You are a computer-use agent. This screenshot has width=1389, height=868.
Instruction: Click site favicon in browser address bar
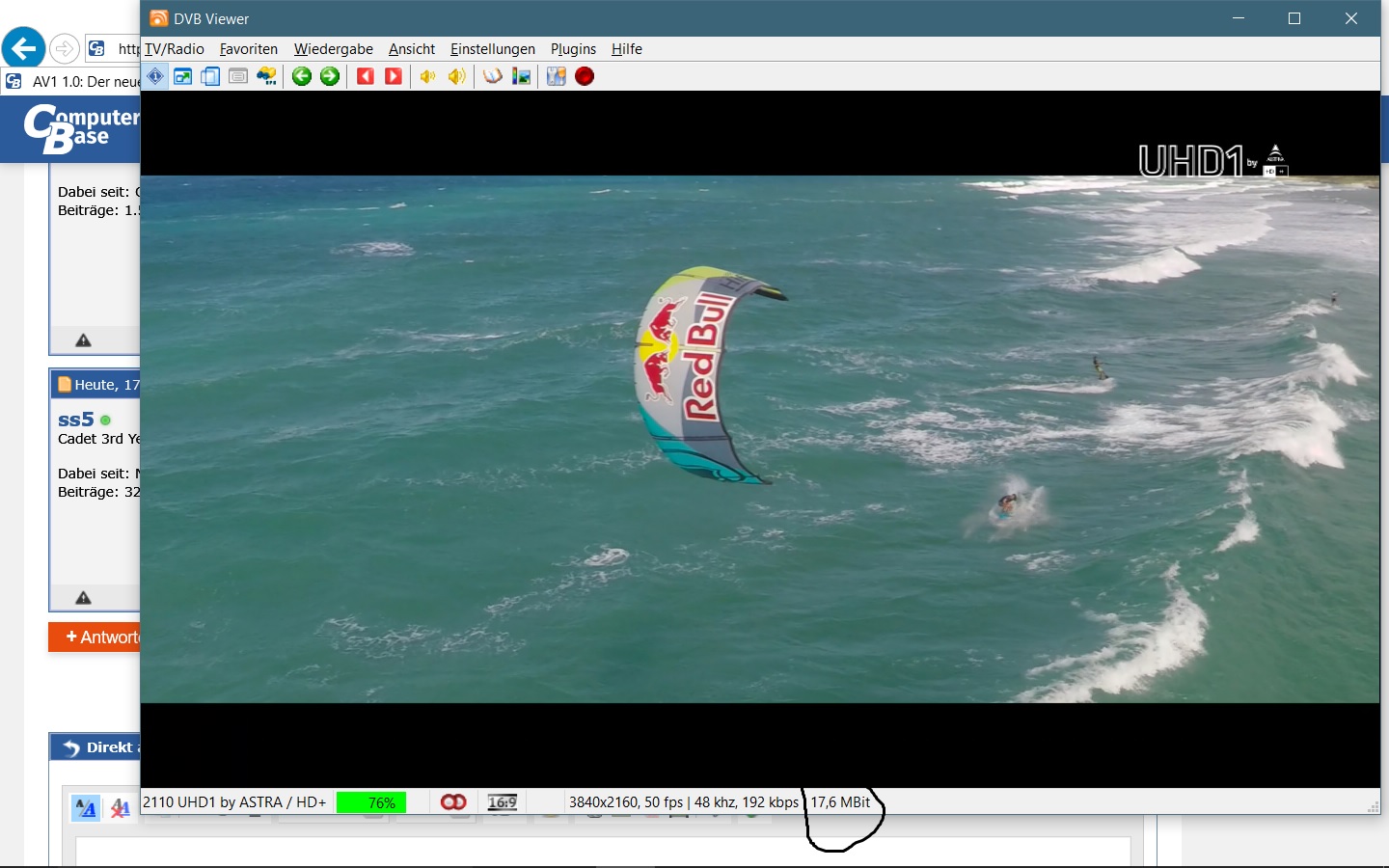pos(96,48)
